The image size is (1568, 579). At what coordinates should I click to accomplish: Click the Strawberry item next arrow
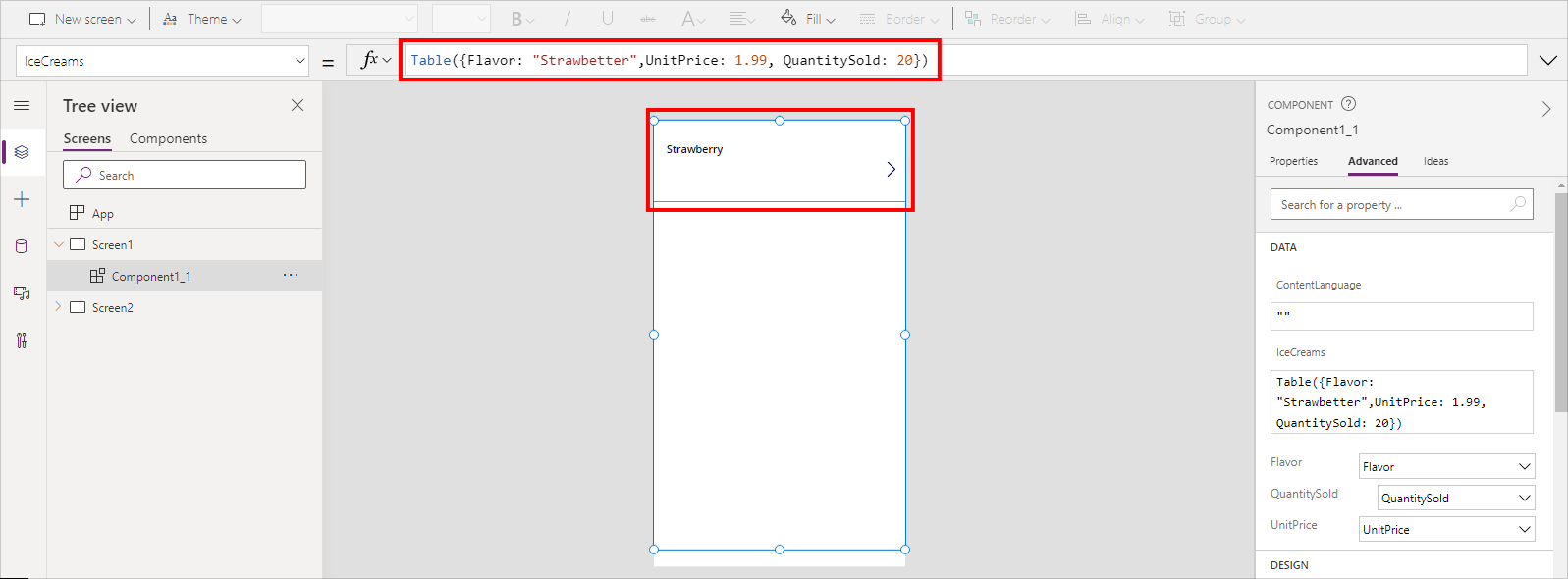point(891,169)
